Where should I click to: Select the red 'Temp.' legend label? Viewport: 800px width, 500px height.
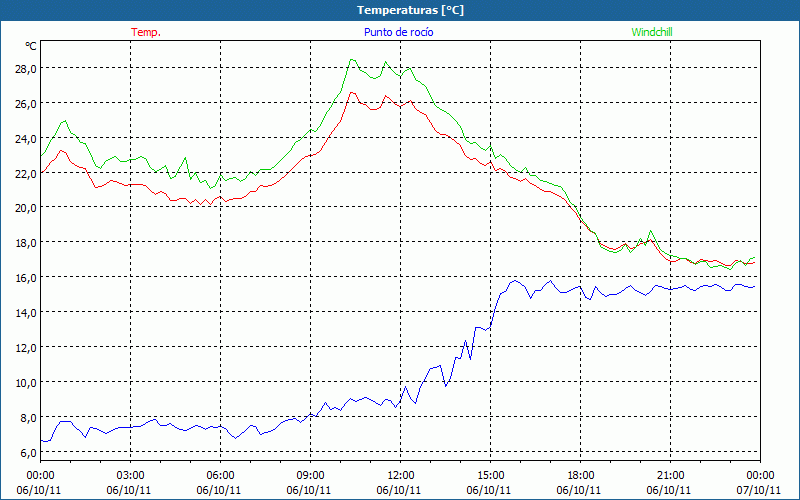146,32
